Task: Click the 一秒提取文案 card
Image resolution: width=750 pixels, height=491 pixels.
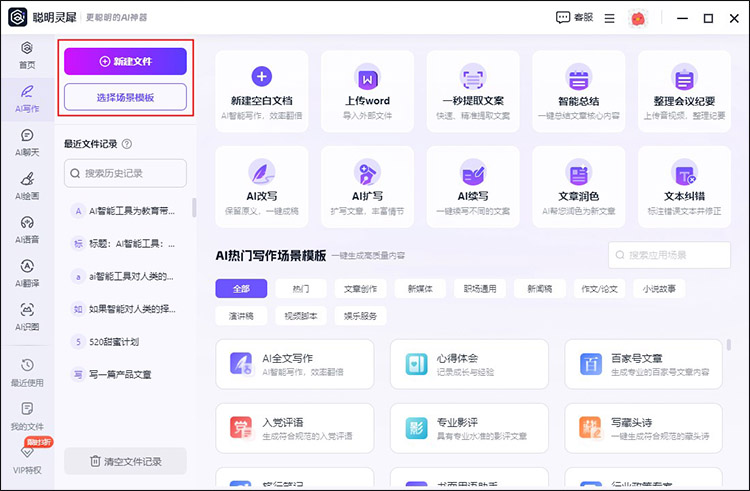Action: point(473,91)
